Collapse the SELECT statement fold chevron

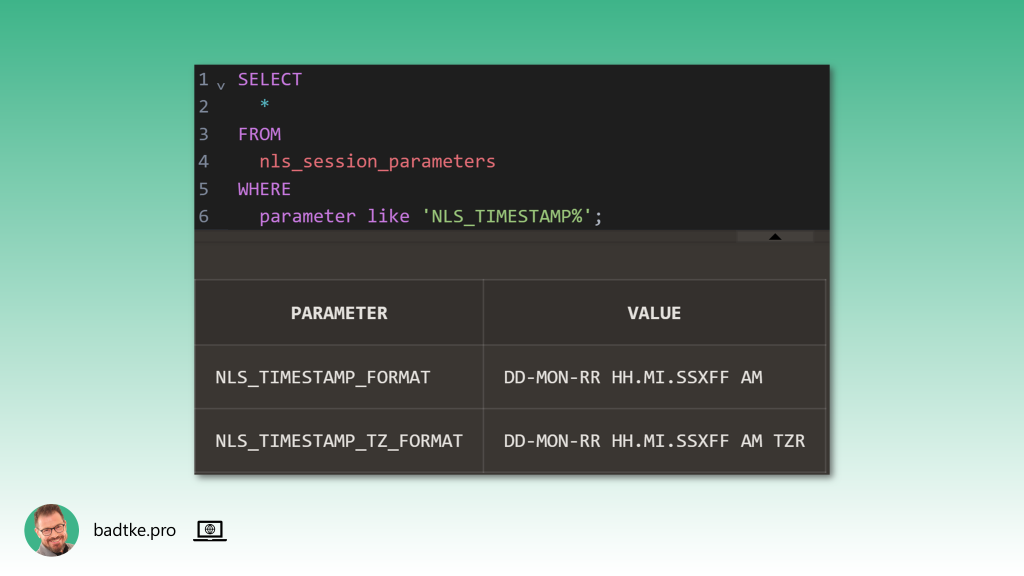pyautogui.click(x=221, y=84)
